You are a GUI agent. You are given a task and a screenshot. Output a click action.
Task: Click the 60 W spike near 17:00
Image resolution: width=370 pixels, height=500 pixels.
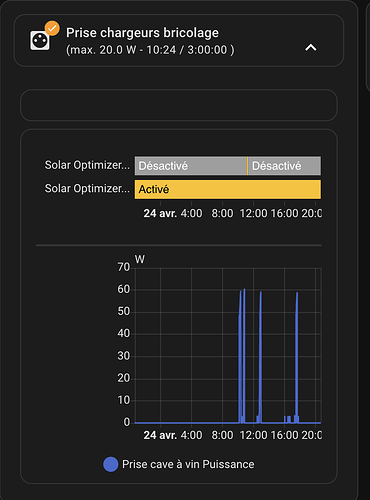coord(297,357)
